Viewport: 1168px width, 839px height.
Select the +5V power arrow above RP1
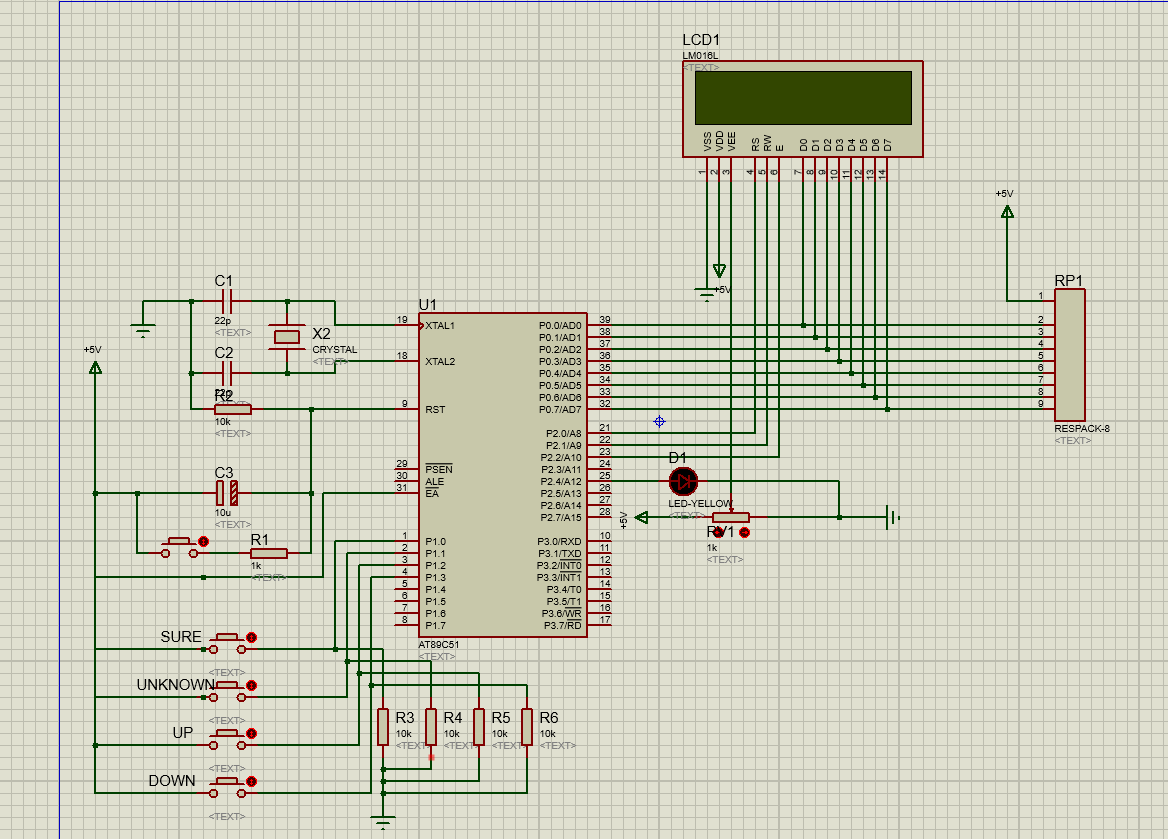[1007, 212]
